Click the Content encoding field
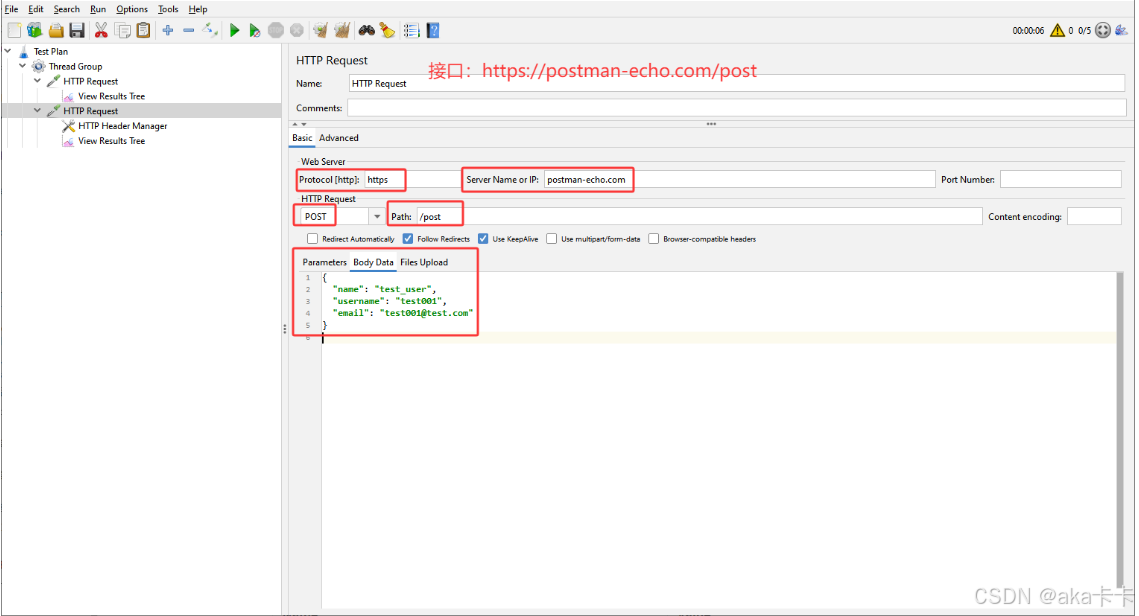The image size is (1139, 616). tap(1094, 216)
